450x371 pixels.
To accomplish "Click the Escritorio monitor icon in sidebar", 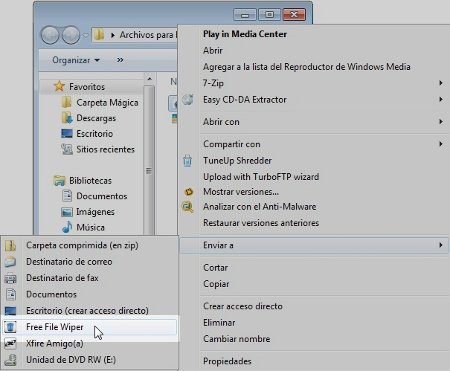I will (x=67, y=134).
